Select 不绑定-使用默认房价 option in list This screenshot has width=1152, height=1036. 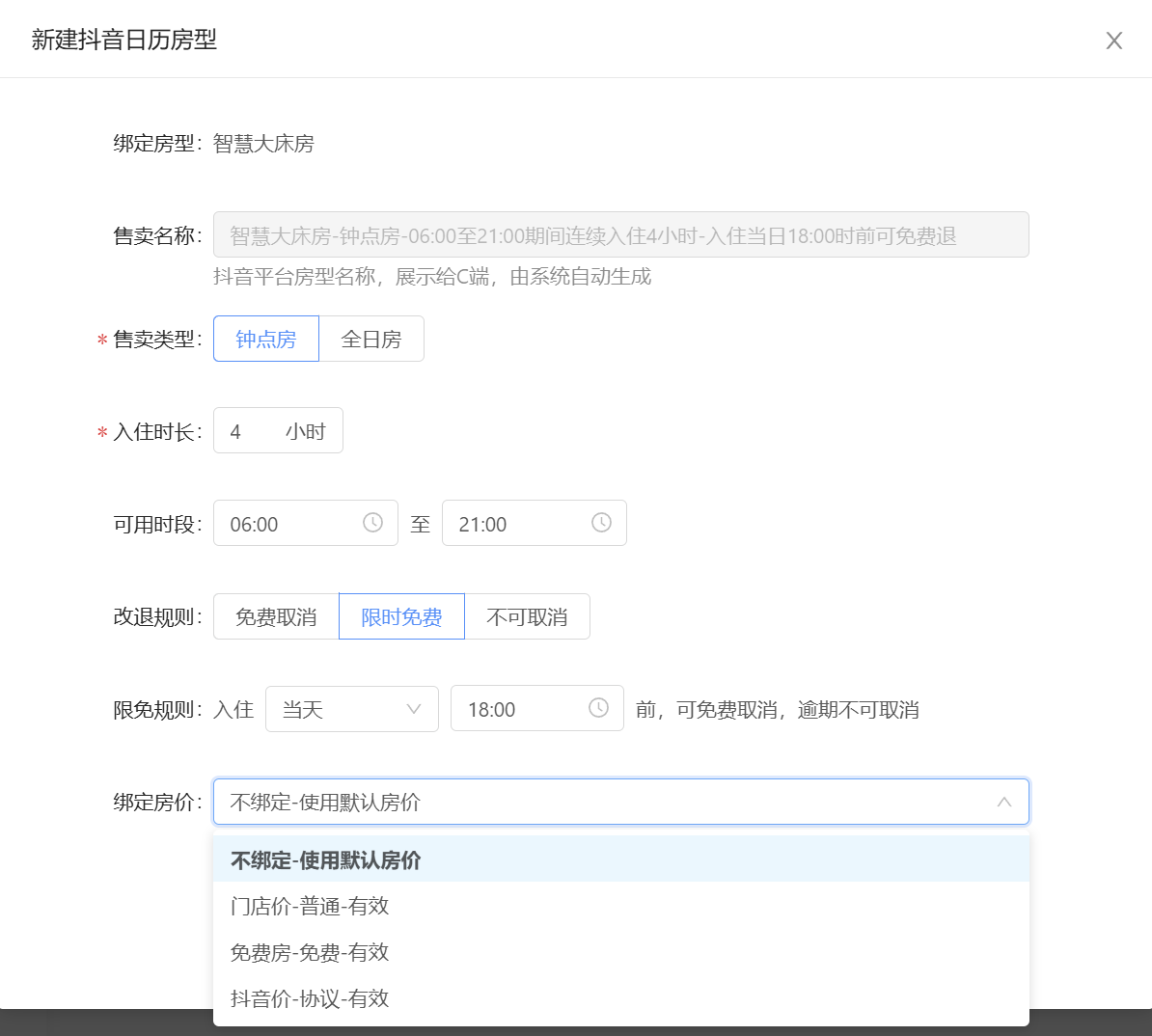(620, 859)
